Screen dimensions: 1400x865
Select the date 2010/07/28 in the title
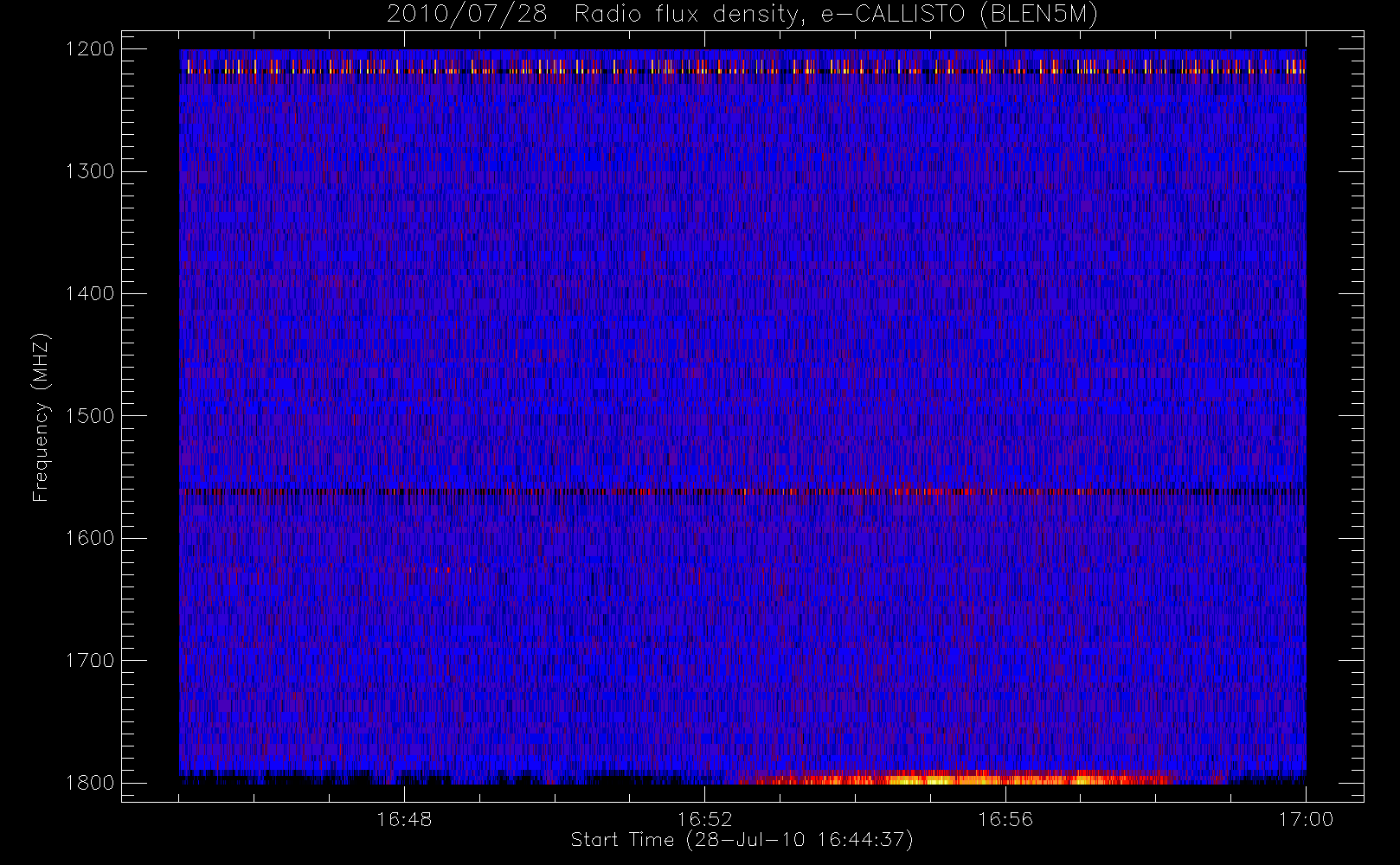tap(467, 15)
